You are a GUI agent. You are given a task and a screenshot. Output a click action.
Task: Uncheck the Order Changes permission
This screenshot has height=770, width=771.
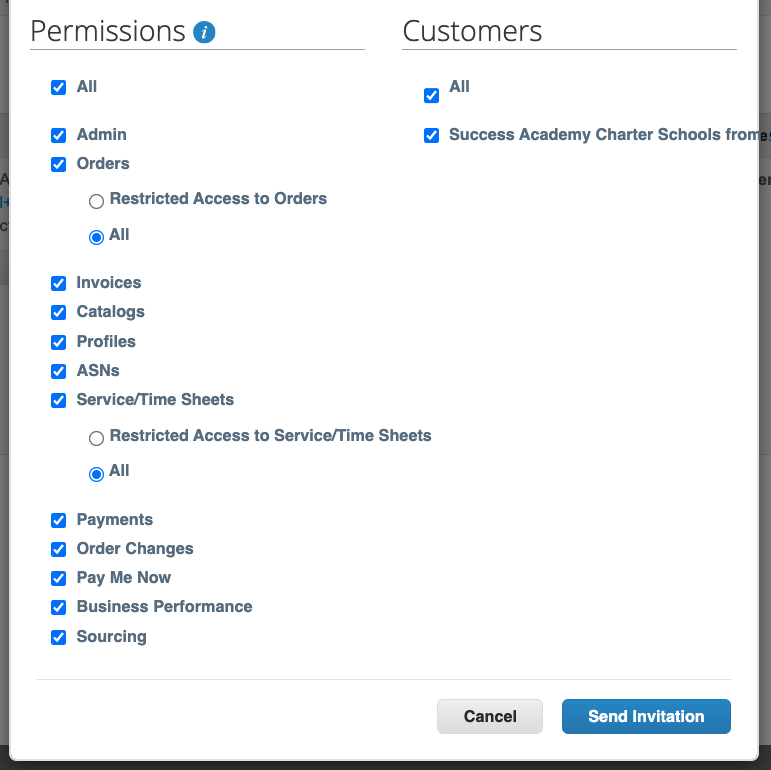pos(59,549)
